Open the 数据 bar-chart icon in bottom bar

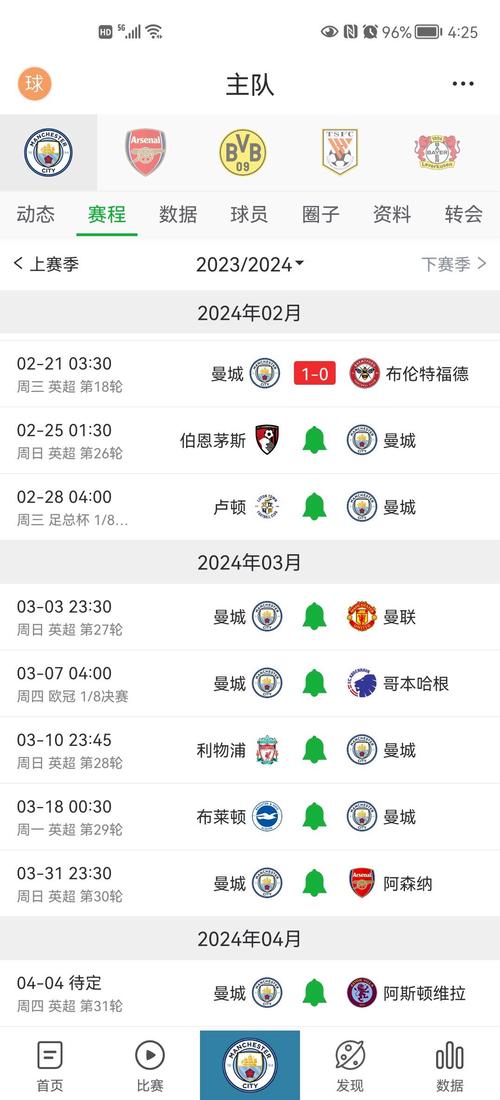[x=450, y=1066]
